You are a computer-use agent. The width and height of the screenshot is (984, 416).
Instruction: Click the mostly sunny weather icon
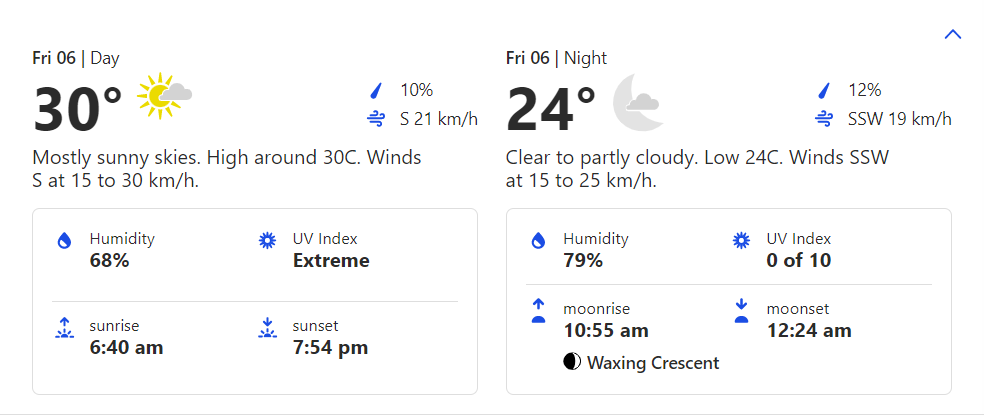165,96
